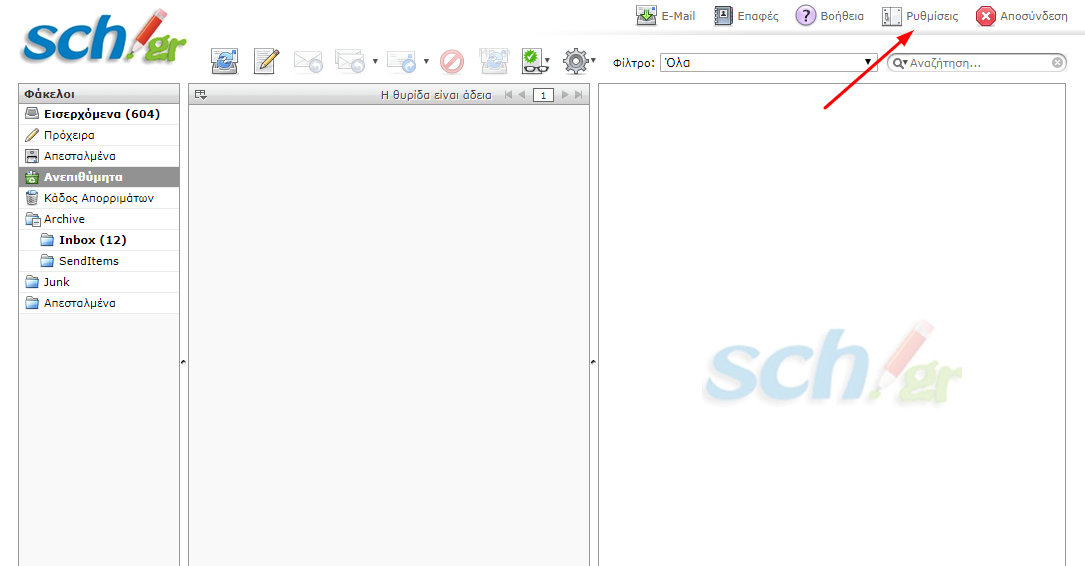
Task: Open the message list options icon
Action: pyautogui.click(x=201, y=95)
